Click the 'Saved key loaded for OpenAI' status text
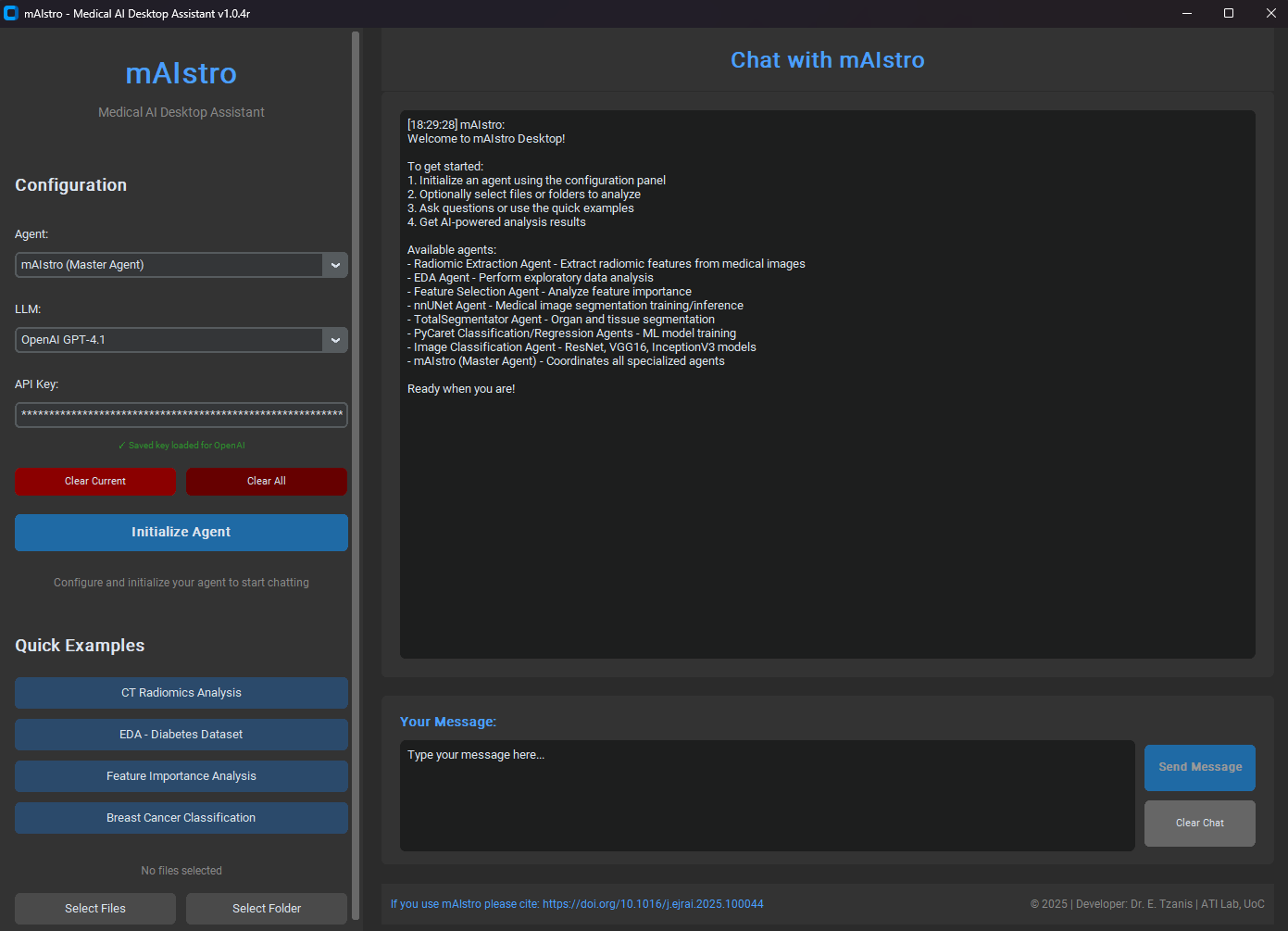This screenshot has height=931, width=1288. [x=181, y=446]
